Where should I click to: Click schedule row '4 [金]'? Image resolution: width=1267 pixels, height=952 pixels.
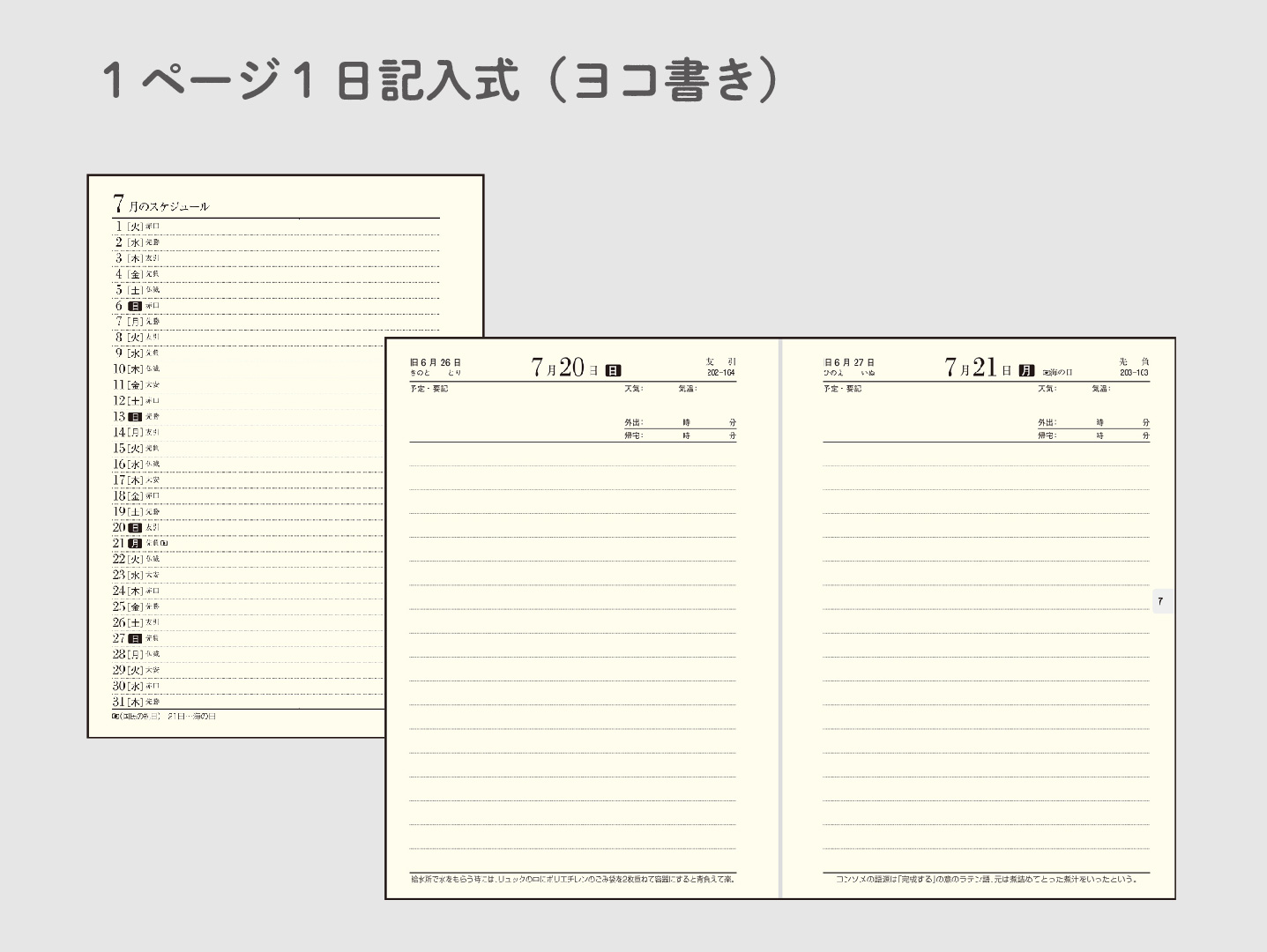[276, 274]
